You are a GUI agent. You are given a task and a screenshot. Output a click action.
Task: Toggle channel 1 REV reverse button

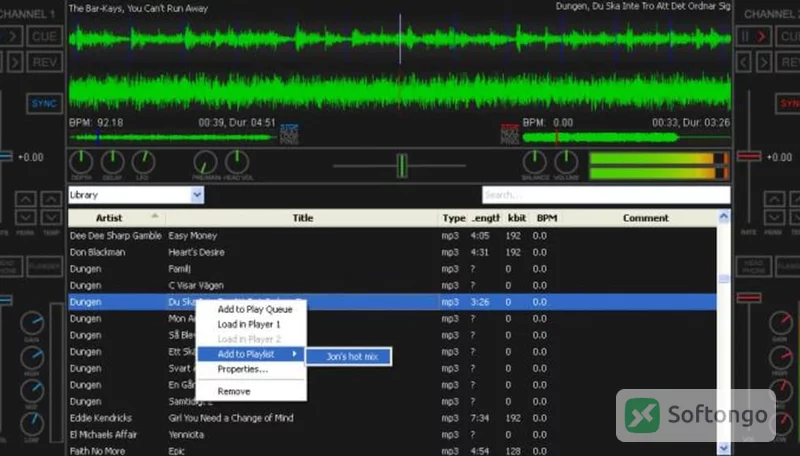click(44, 62)
